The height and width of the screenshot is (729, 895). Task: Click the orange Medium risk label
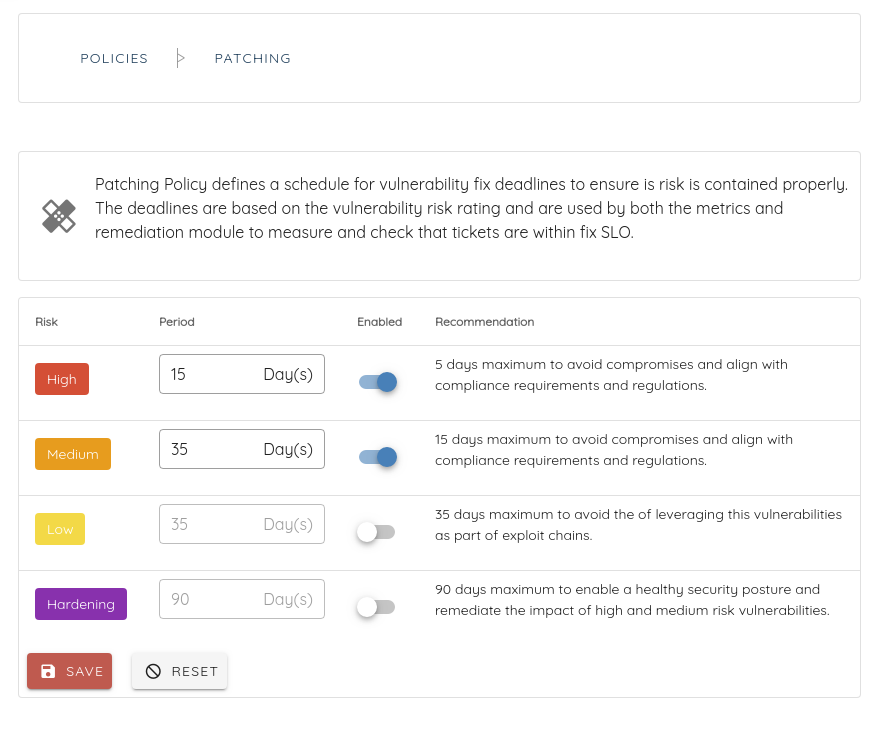[x=73, y=454]
